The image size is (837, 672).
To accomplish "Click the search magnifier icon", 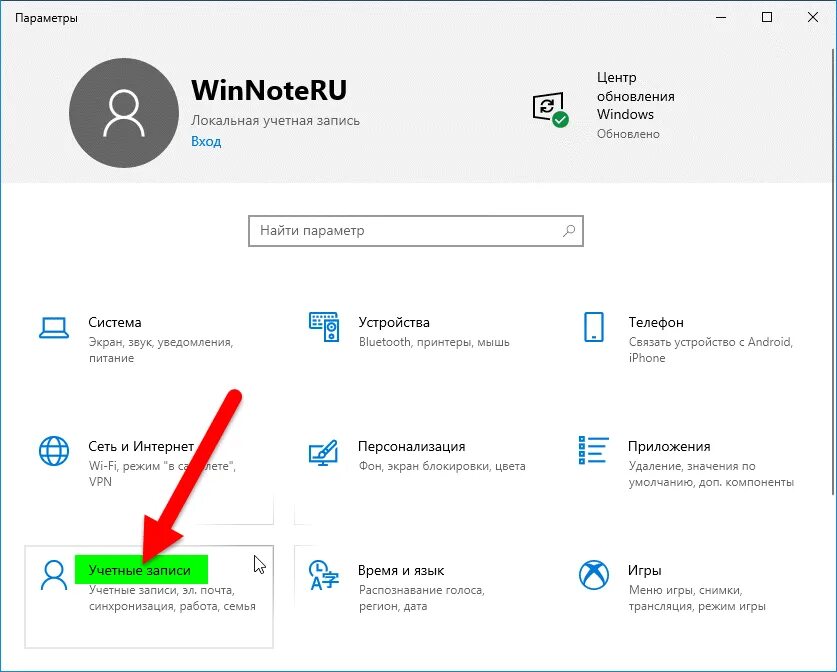I will pyautogui.click(x=569, y=231).
